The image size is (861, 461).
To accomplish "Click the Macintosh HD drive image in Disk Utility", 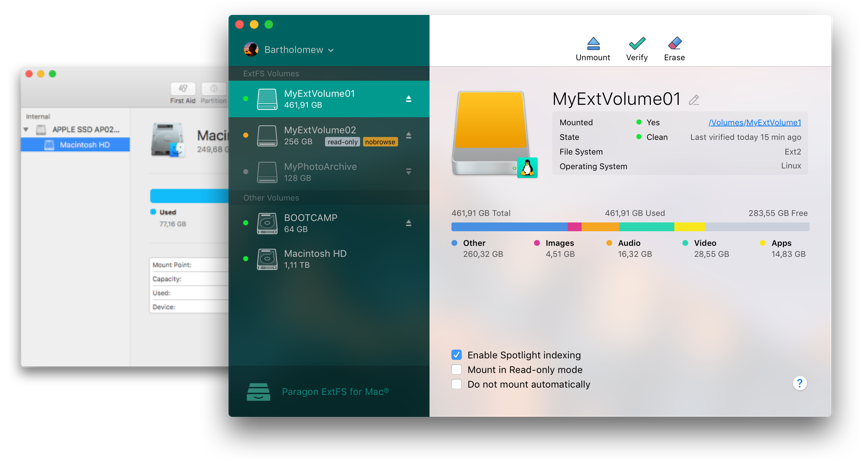I will coord(167,140).
